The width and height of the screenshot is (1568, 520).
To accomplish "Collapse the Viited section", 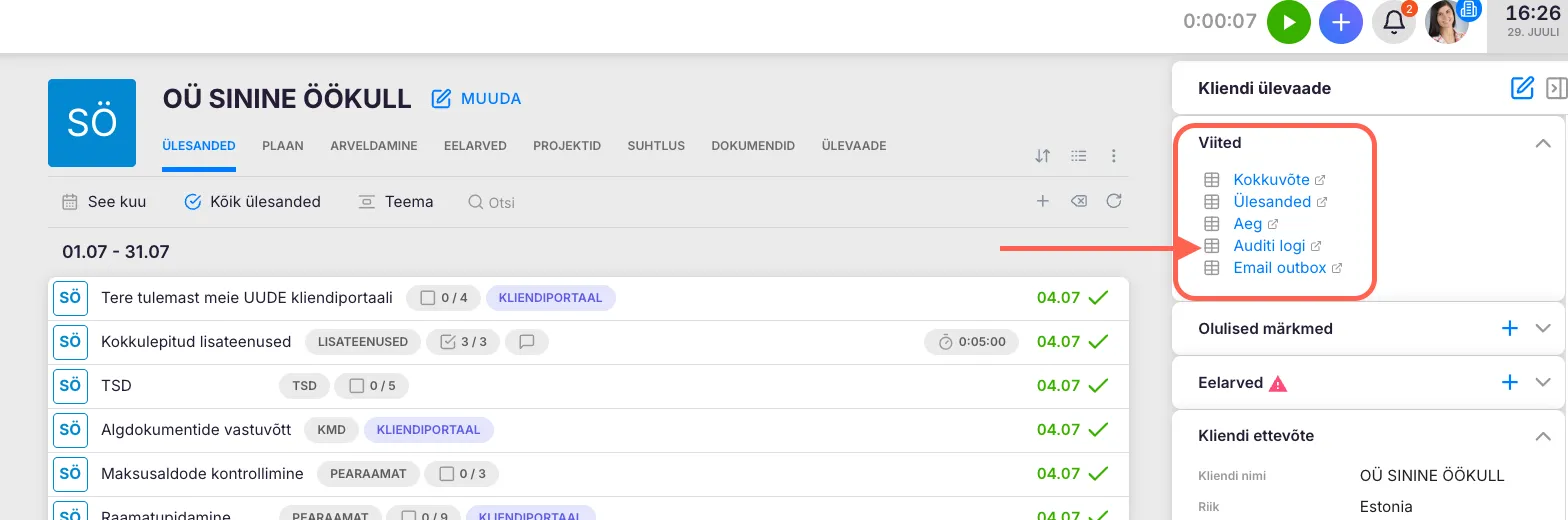I will (1542, 144).
